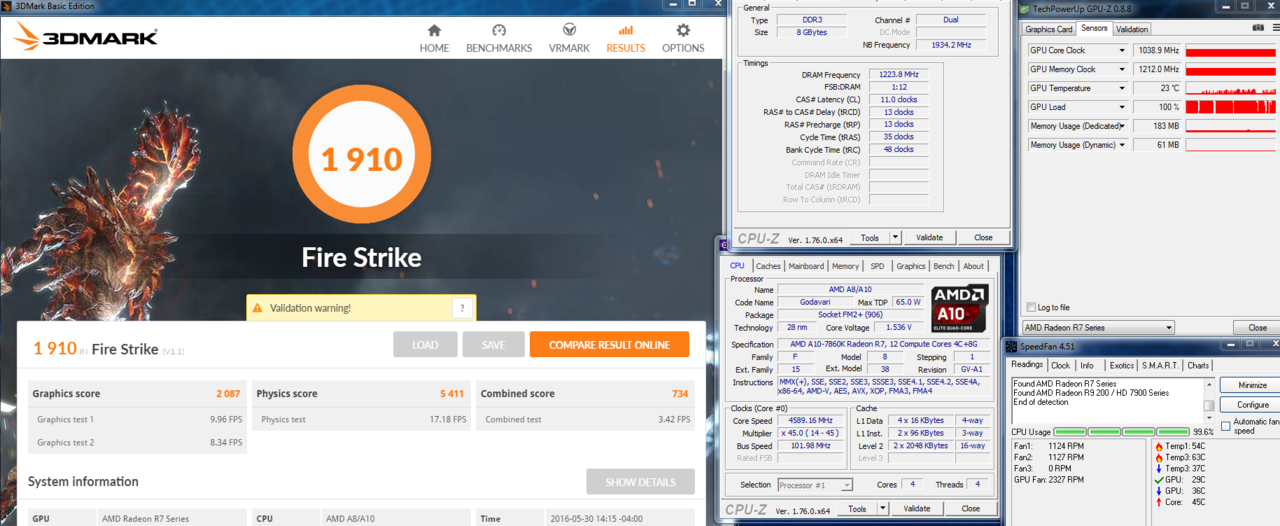Click the 3DMark logo
The width and height of the screenshot is (1280, 526).
[x=86, y=38]
